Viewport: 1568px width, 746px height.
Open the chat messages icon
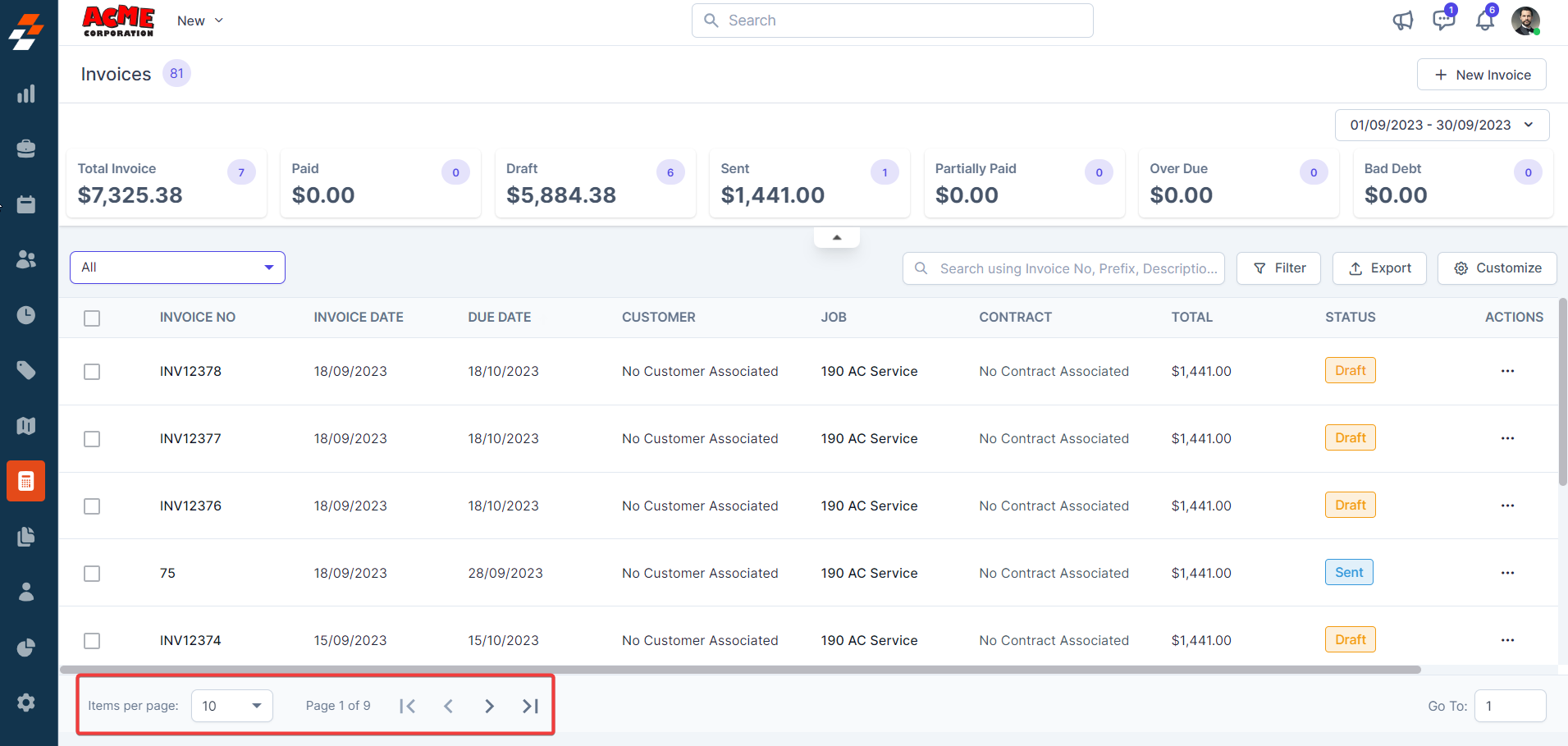(x=1443, y=21)
